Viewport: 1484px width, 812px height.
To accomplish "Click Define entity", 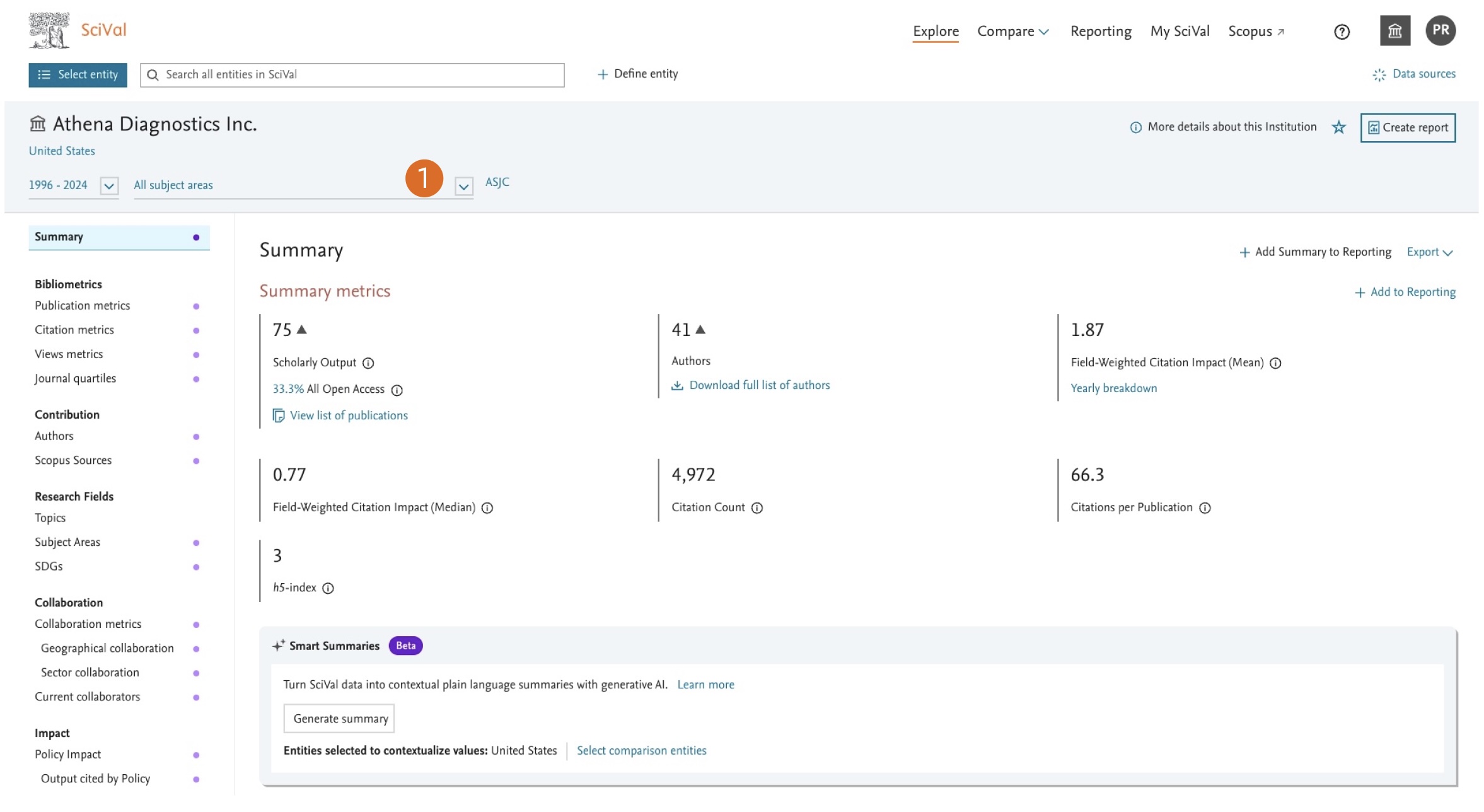I will click(637, 74).
